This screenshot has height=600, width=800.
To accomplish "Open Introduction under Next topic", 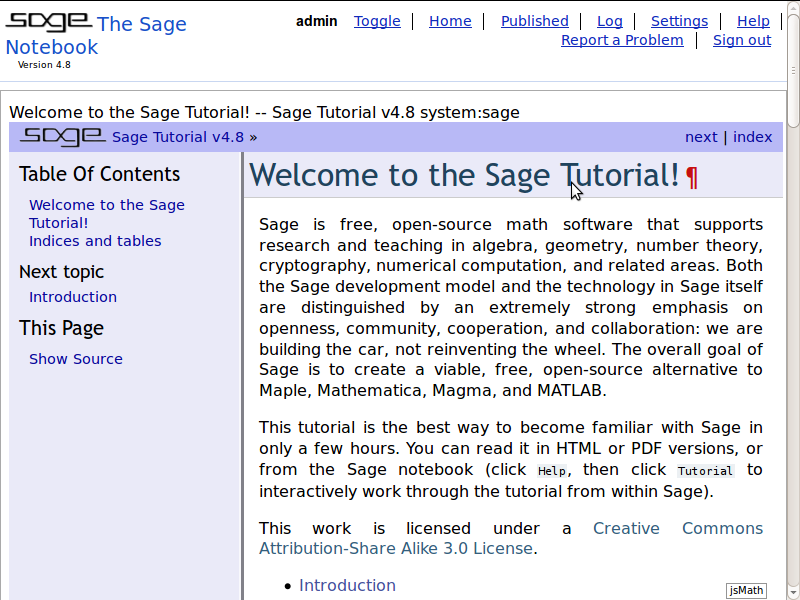I will click(x=73, y=297).
